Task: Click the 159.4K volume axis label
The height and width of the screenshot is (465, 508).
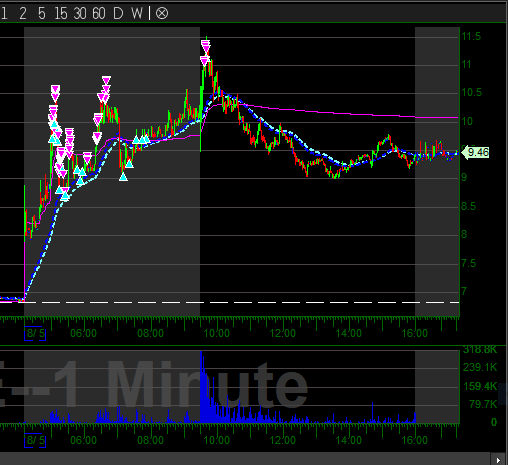Action: [x=480, y=386]
